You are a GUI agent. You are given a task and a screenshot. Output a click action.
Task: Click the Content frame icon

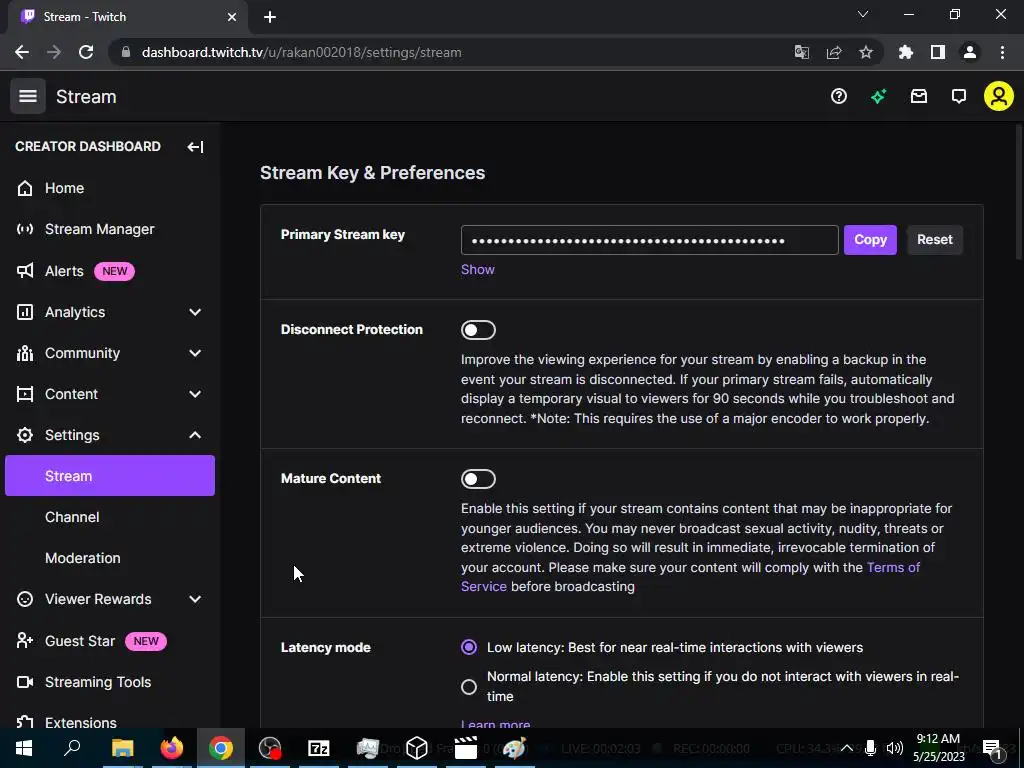point(25,394)
